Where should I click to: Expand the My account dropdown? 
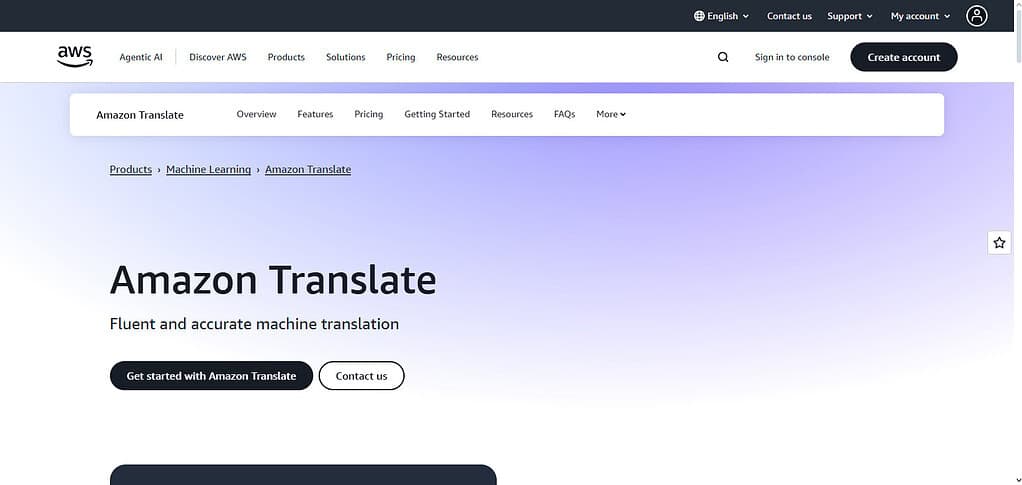[920, 16]
